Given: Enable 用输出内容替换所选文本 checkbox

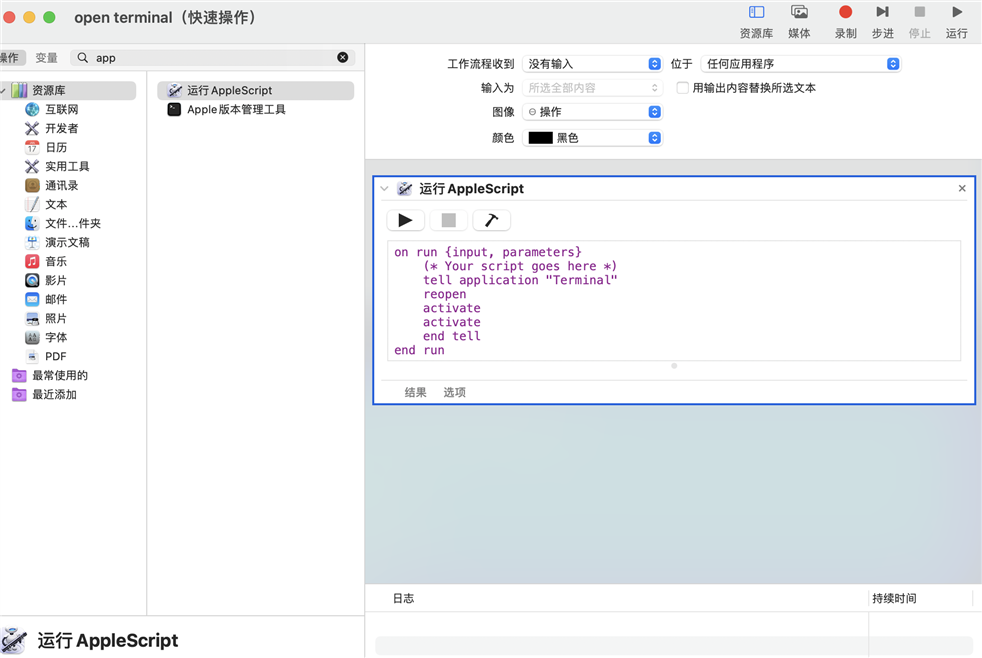Looking at the screenshot, I should tap(683, 88).
